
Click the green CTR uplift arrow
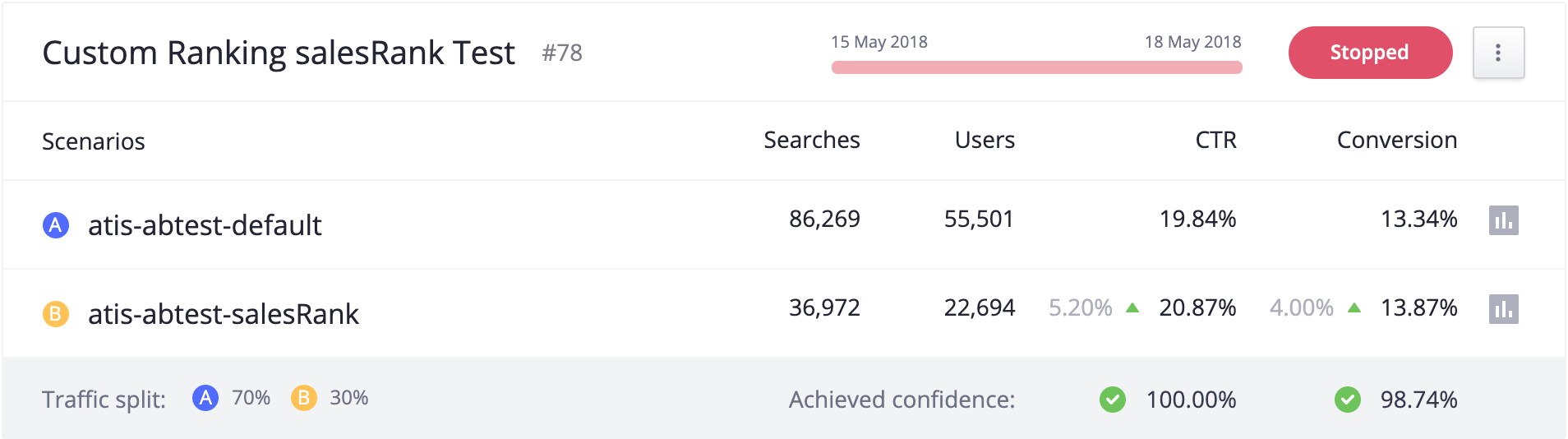click(1132, 307)
